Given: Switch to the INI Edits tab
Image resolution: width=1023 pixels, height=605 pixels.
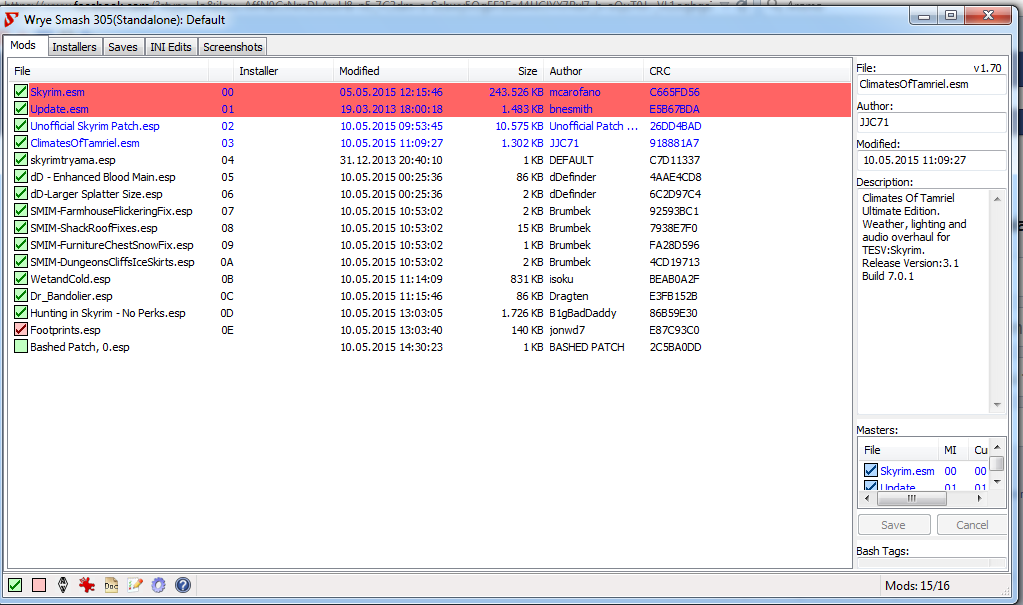Looking at the screenshot, I should coord(171,47).
